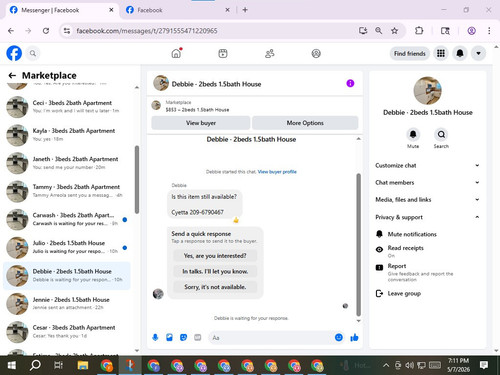The width and height of the screenshot is (500, 375).
Task: Expand Chat members section
Action: (x=427, y=182)
